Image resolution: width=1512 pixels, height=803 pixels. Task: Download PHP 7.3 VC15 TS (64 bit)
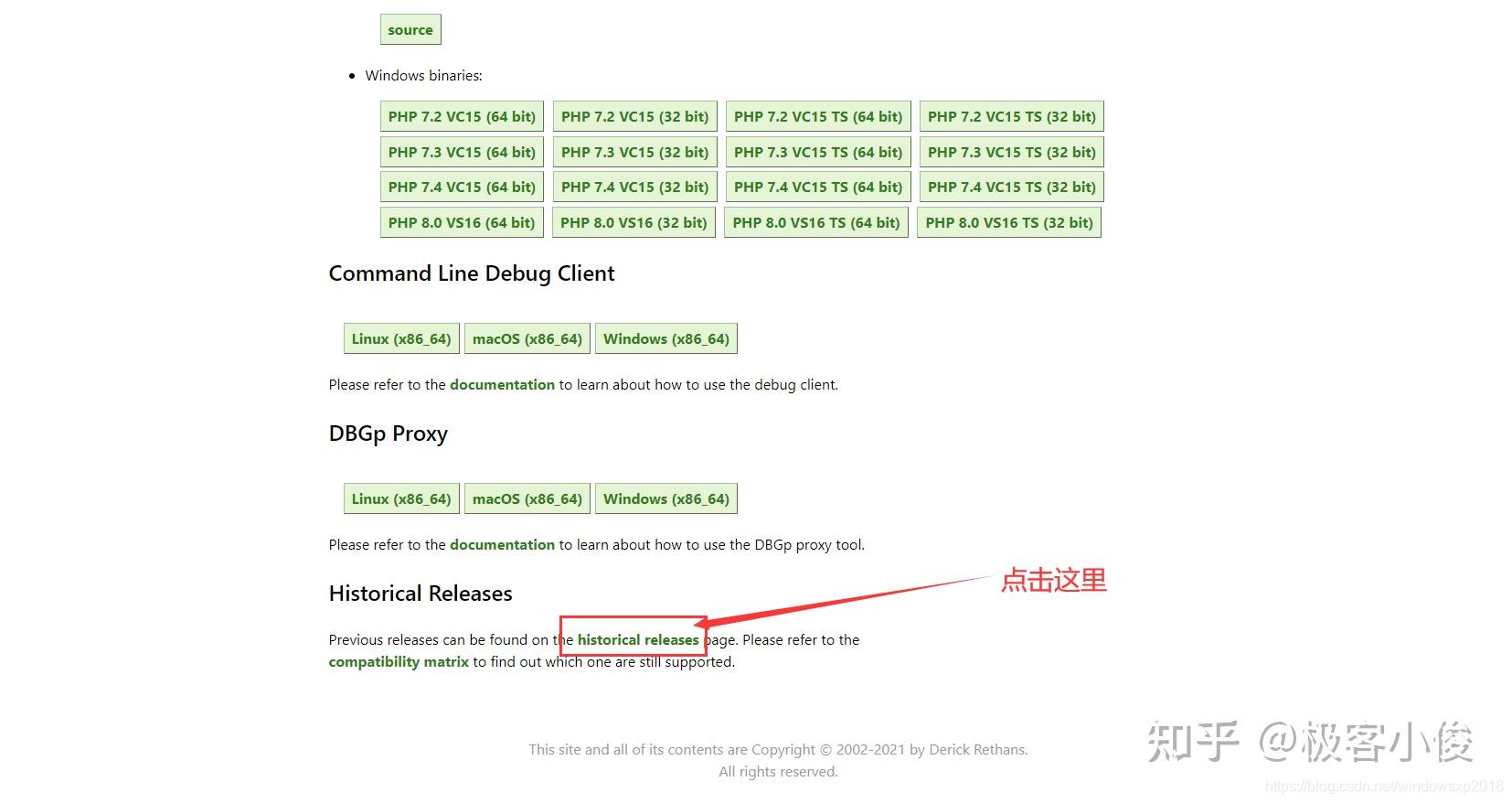pos(818,152)
